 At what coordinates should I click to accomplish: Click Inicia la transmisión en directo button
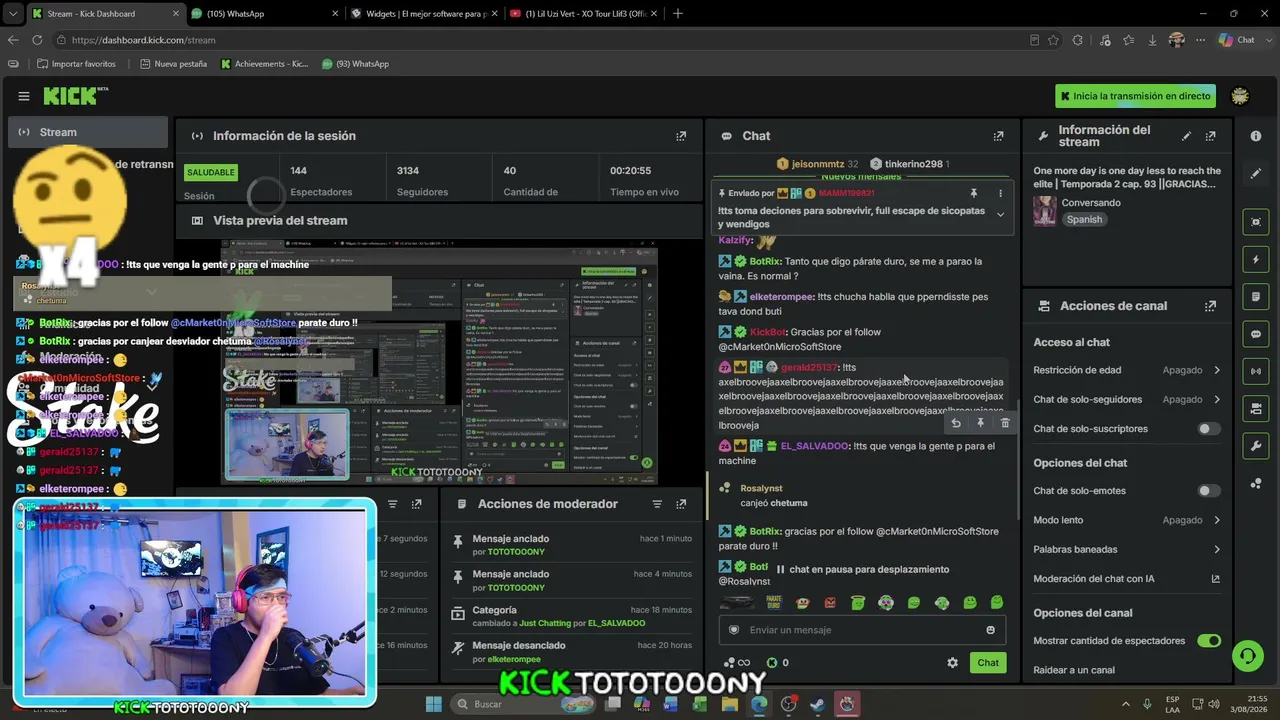(1135, 96)
